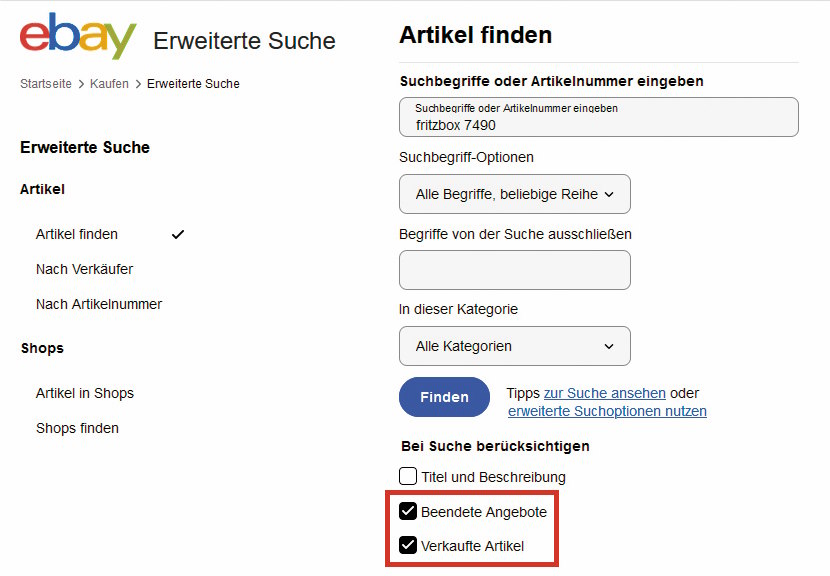Viewport: 830px width, 576px height.
Task: Enable Titel und Beschreibung checkbox
Action: [x=408, y=477]
